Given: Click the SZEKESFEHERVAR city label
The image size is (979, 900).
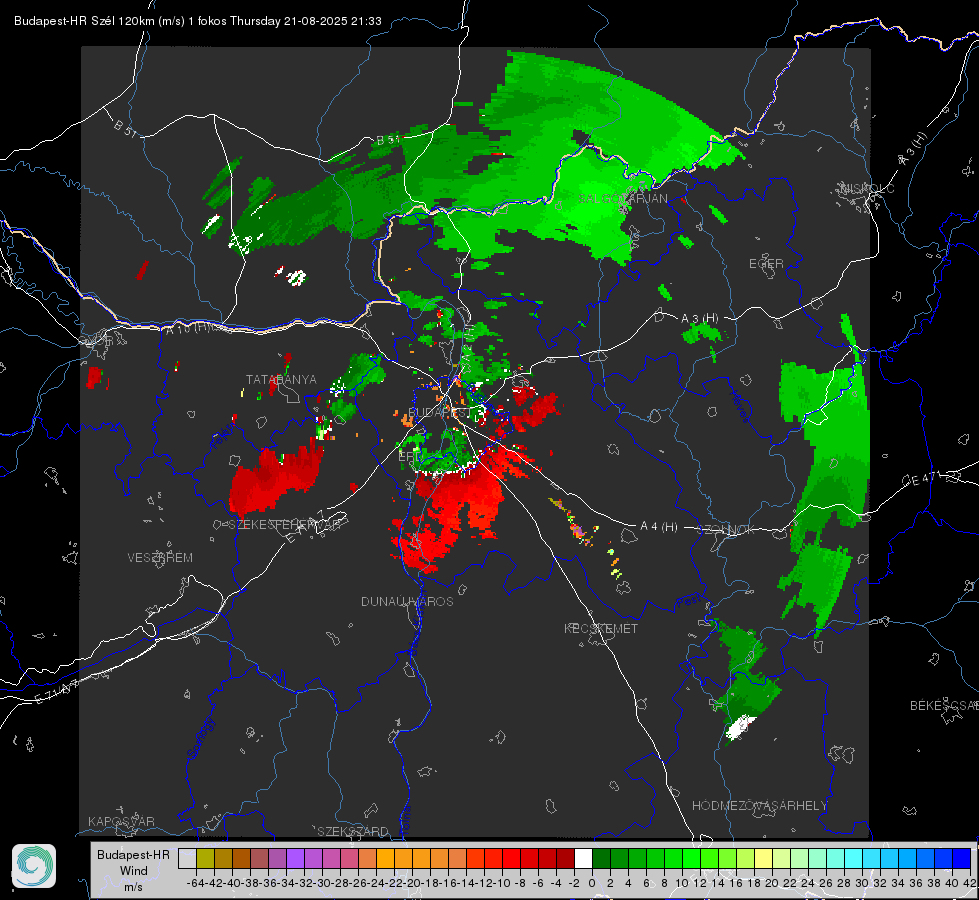Looking at the screenshot, I should (x=285, y=525).
